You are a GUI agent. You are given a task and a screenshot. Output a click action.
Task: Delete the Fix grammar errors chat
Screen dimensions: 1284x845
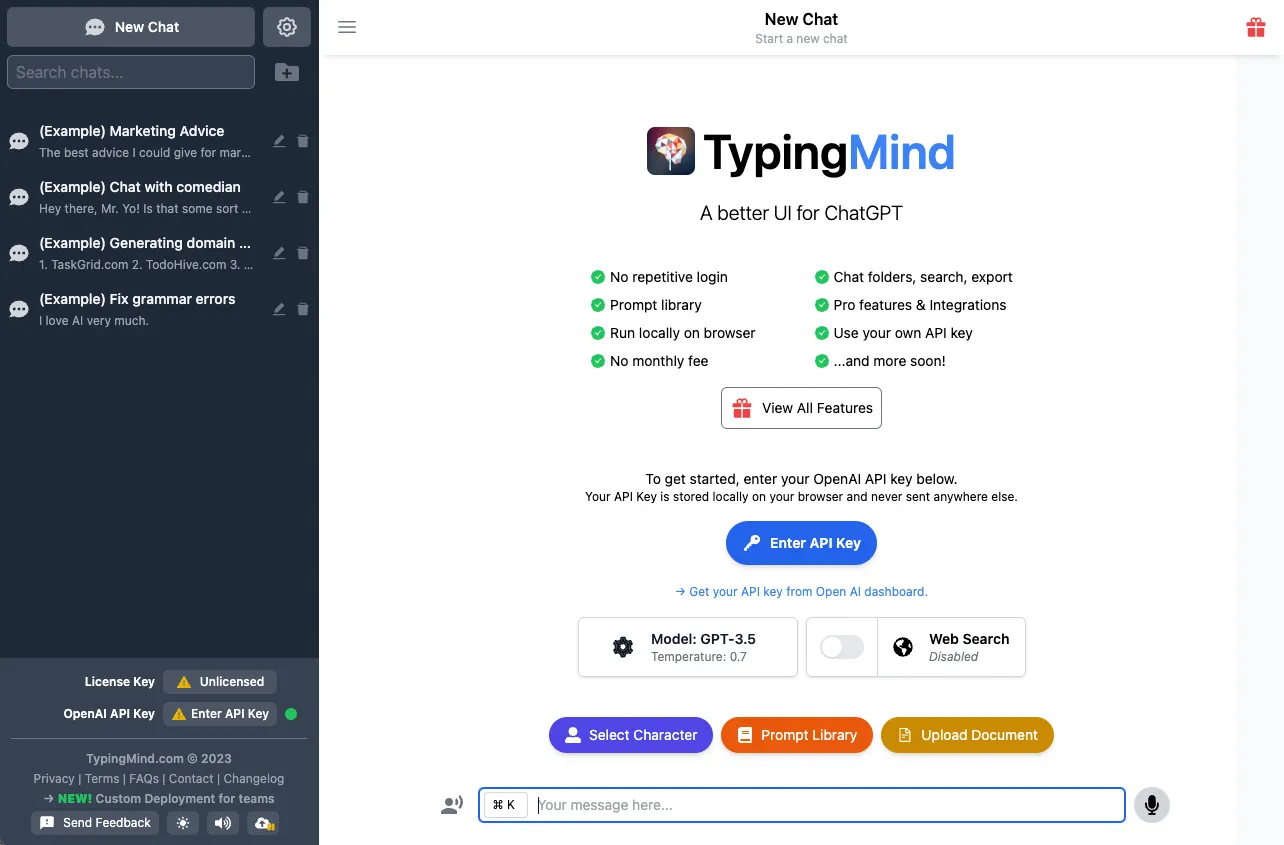pyautogui.click(x=303, y=309)
